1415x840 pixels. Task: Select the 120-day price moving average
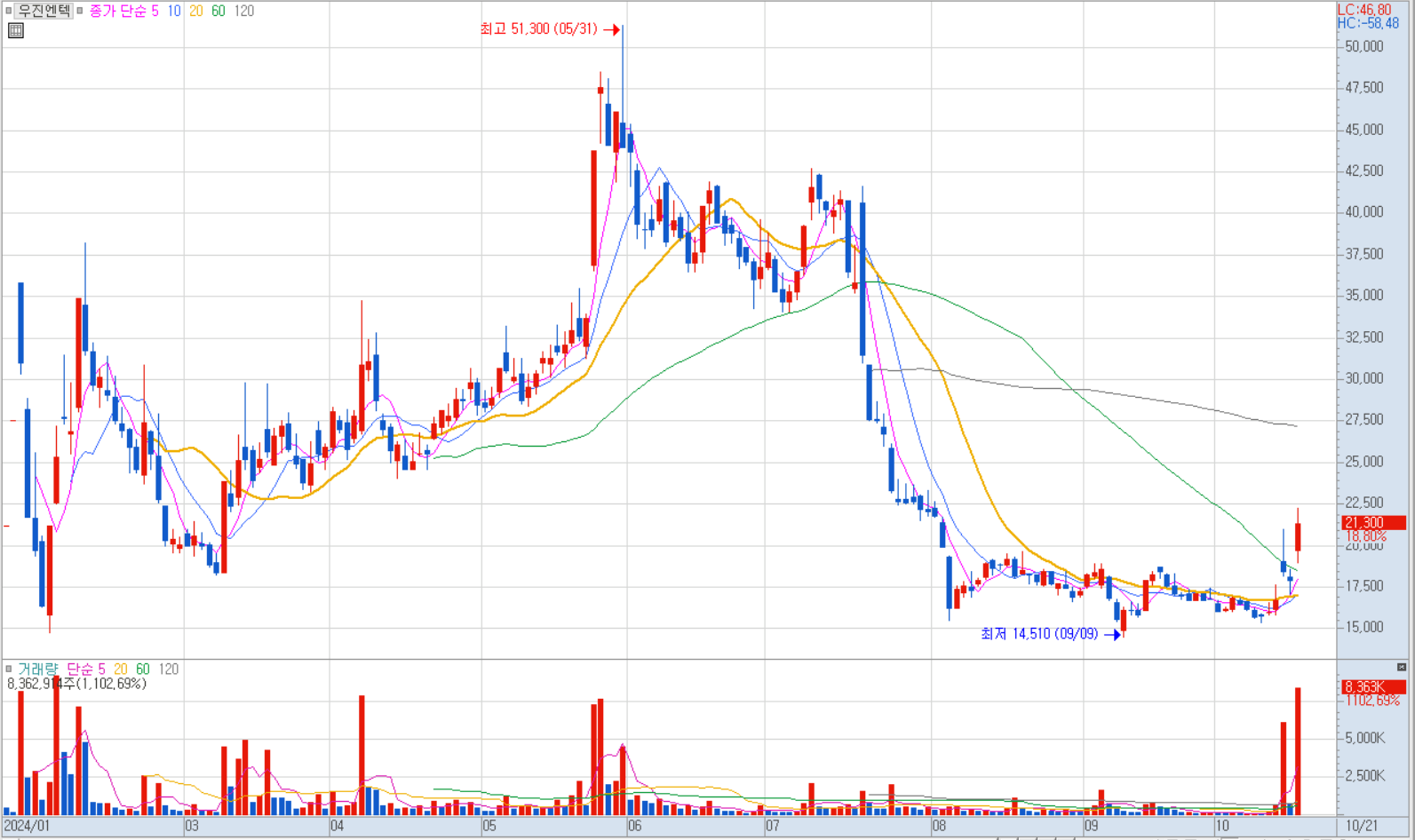243,11
